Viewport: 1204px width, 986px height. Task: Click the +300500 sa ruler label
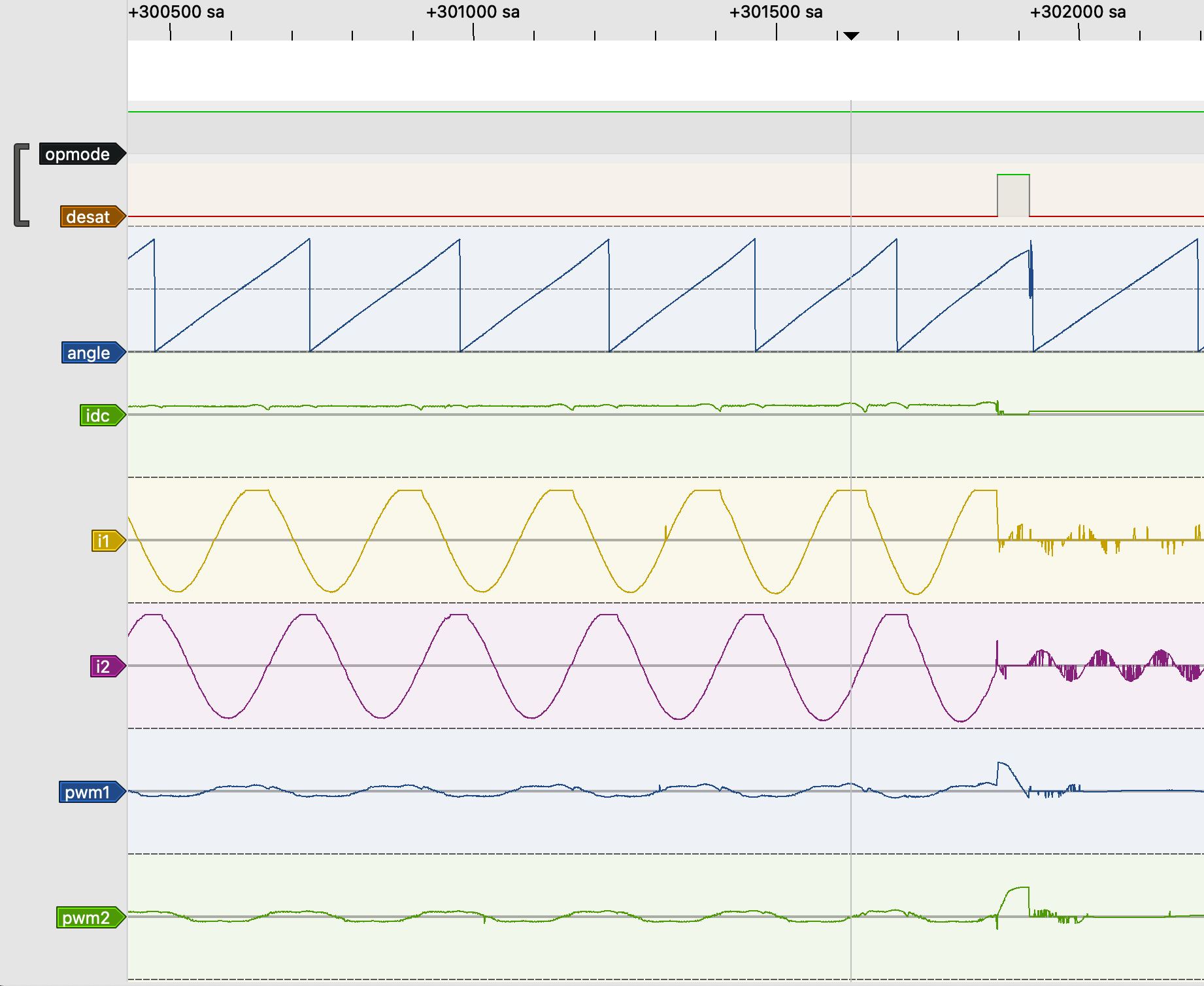click(x=176, y=12)
